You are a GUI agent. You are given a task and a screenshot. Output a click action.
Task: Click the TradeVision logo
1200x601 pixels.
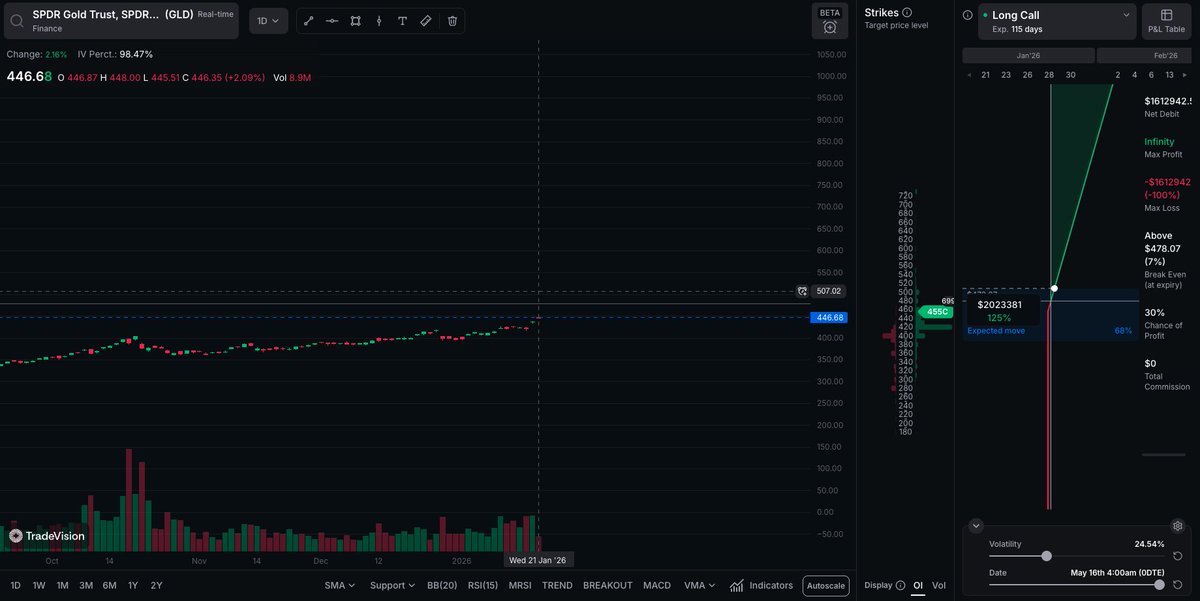point(47,536)
